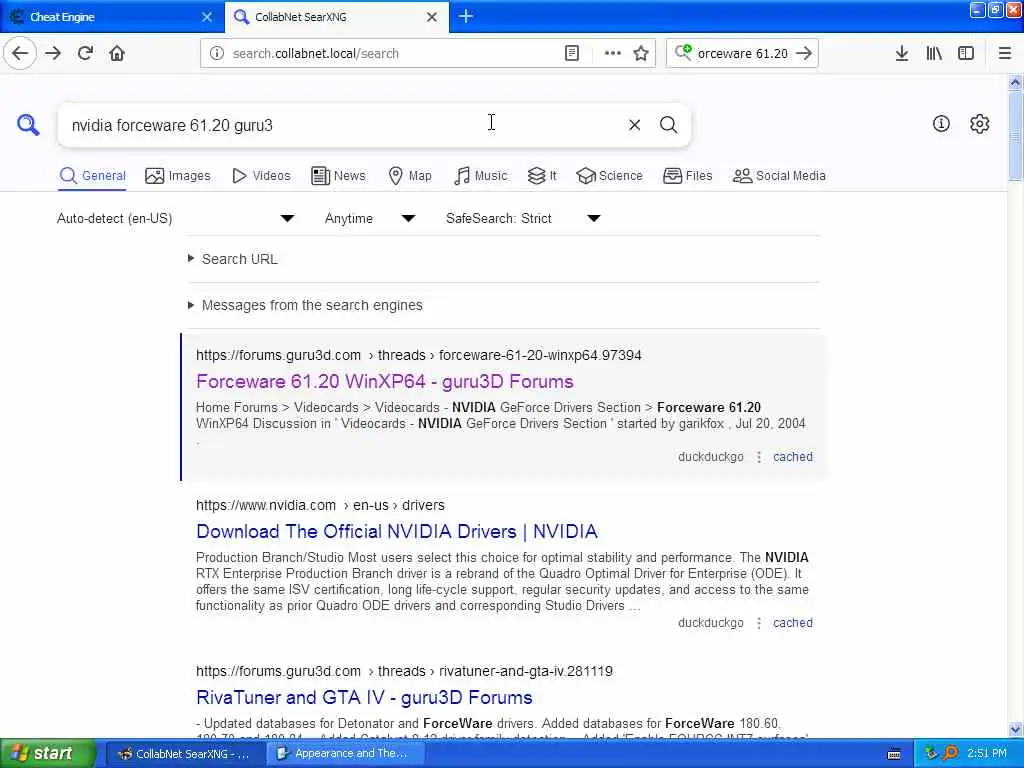Close the Cheat Engine tab
The height and width of the screenshot is (768, 1024).
click(207, 17)
